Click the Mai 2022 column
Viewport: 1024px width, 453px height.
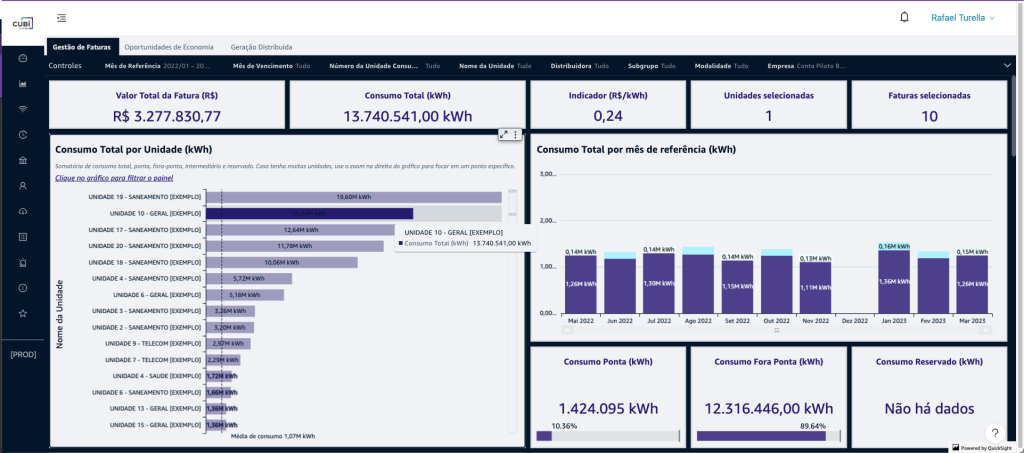coord(581,284)
